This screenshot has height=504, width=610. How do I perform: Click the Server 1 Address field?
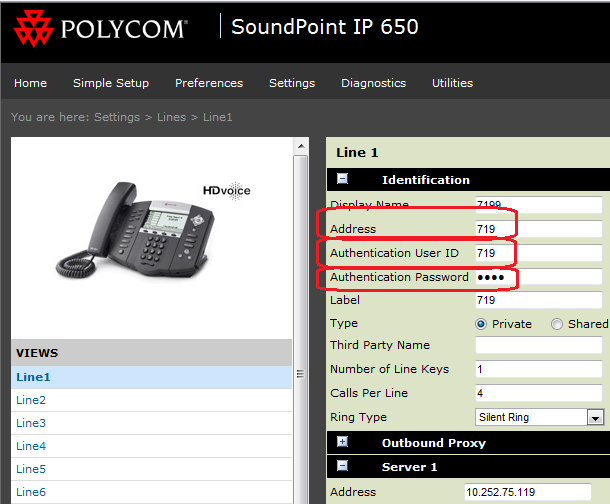click(528, 492)
